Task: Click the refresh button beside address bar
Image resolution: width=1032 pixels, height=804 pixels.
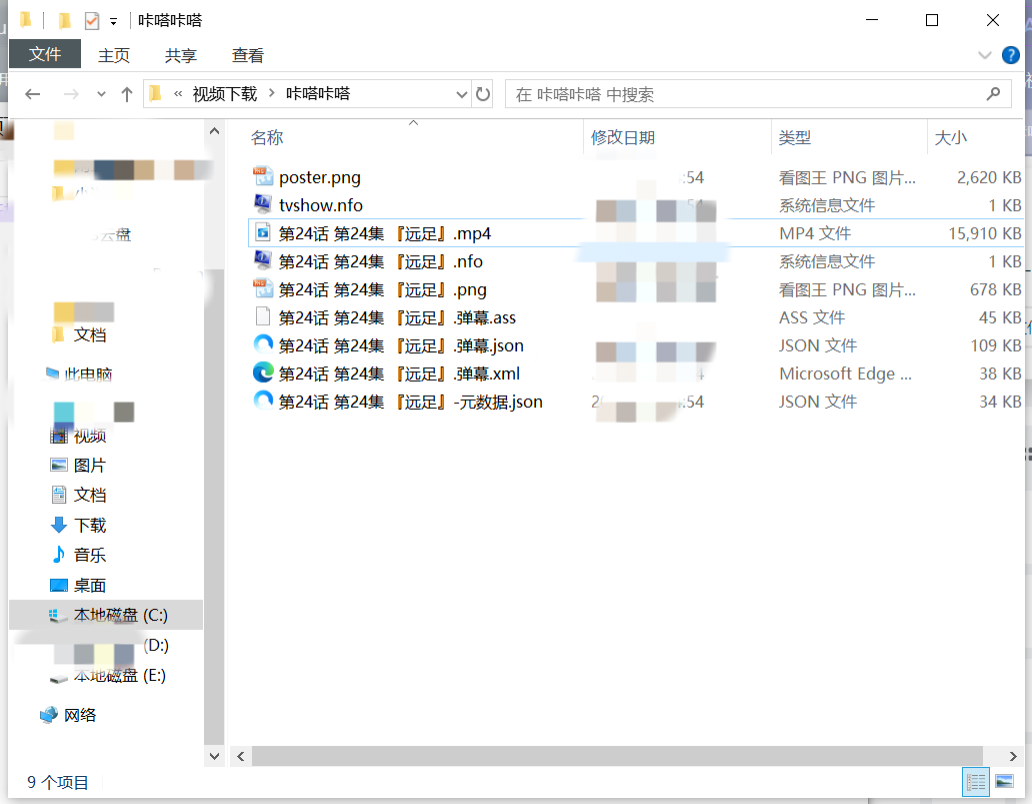Action: tap(483, 94)
